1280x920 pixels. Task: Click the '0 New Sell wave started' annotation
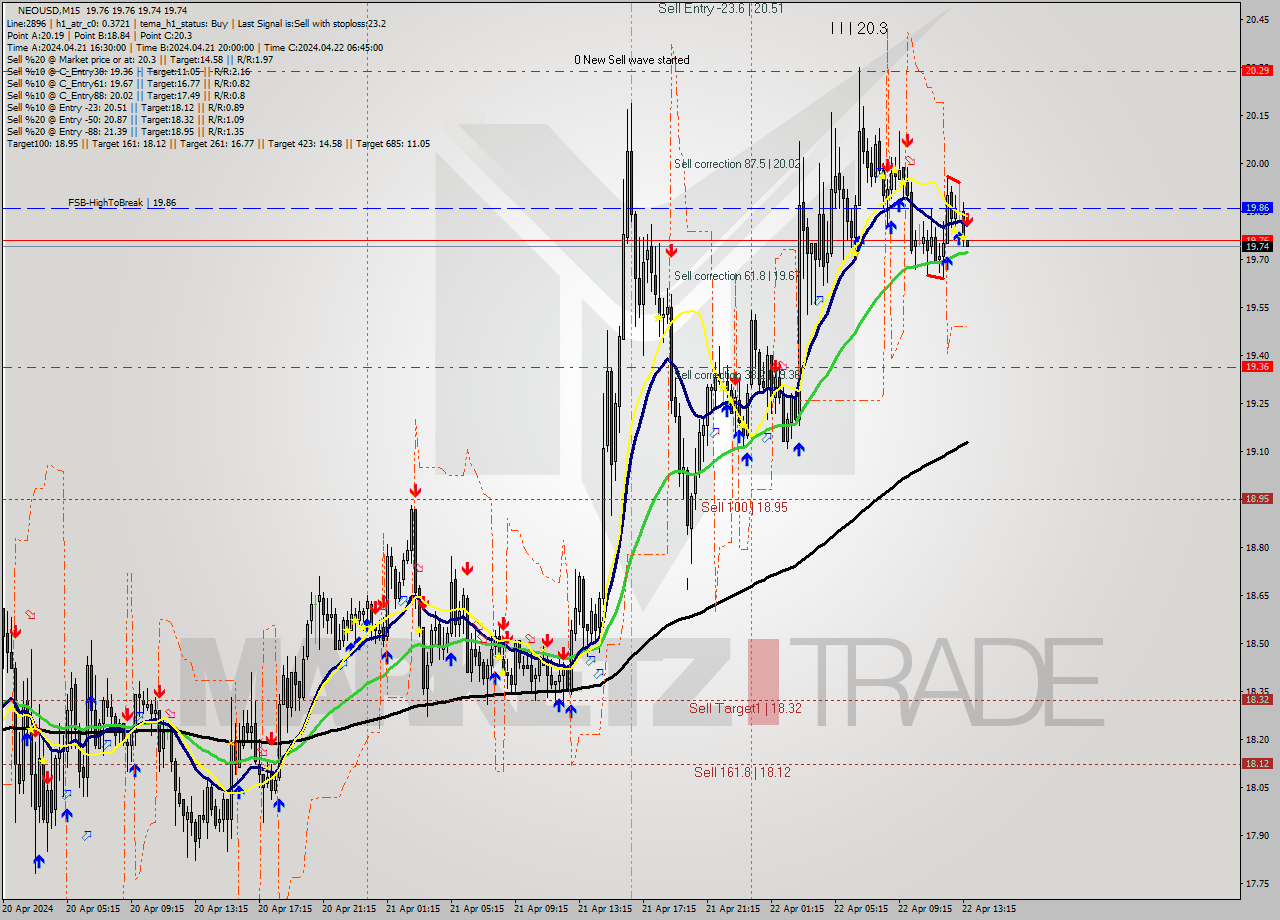coord(631,60)
